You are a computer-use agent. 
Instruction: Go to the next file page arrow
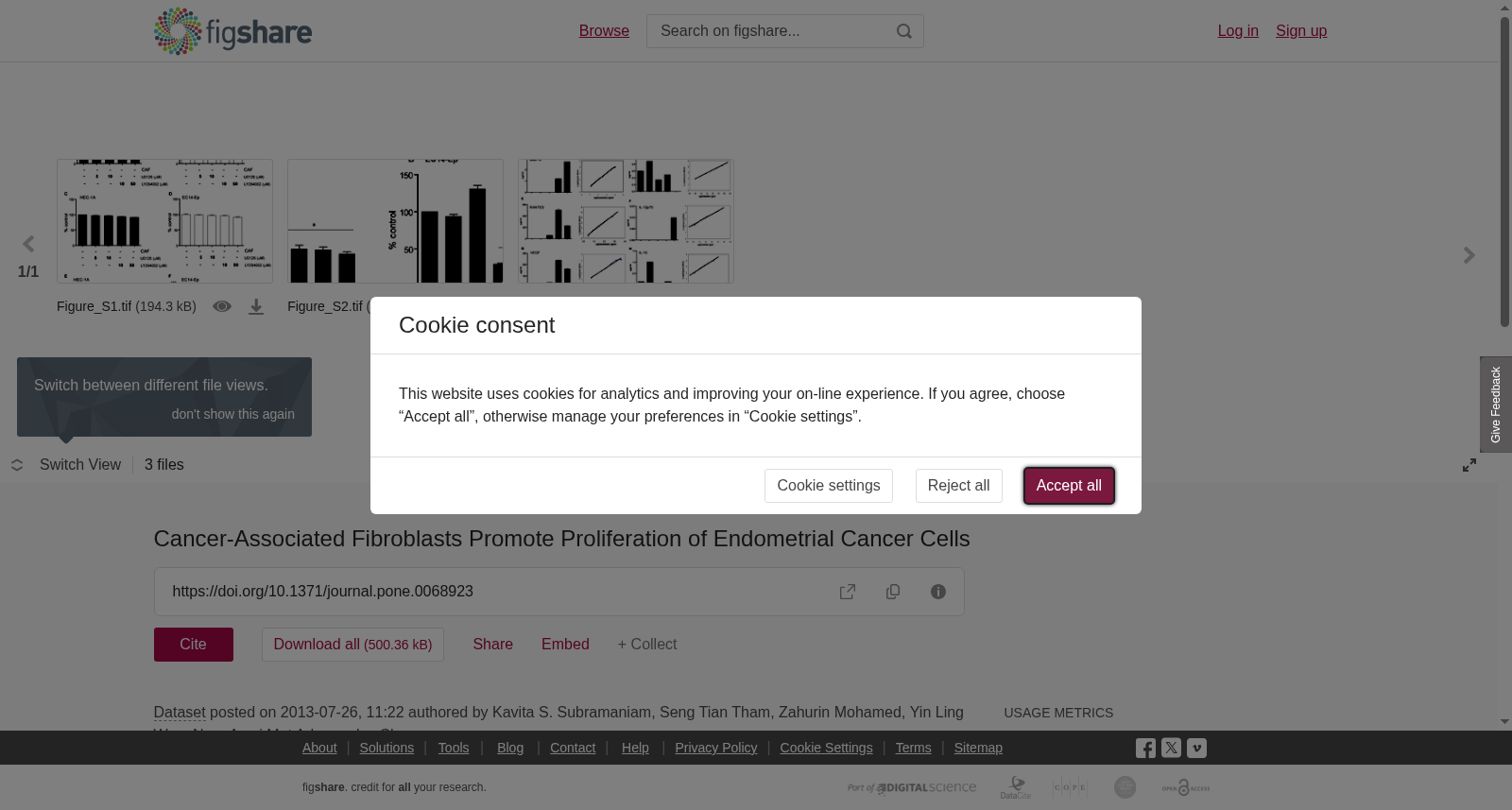click(x=1469, y=255)
